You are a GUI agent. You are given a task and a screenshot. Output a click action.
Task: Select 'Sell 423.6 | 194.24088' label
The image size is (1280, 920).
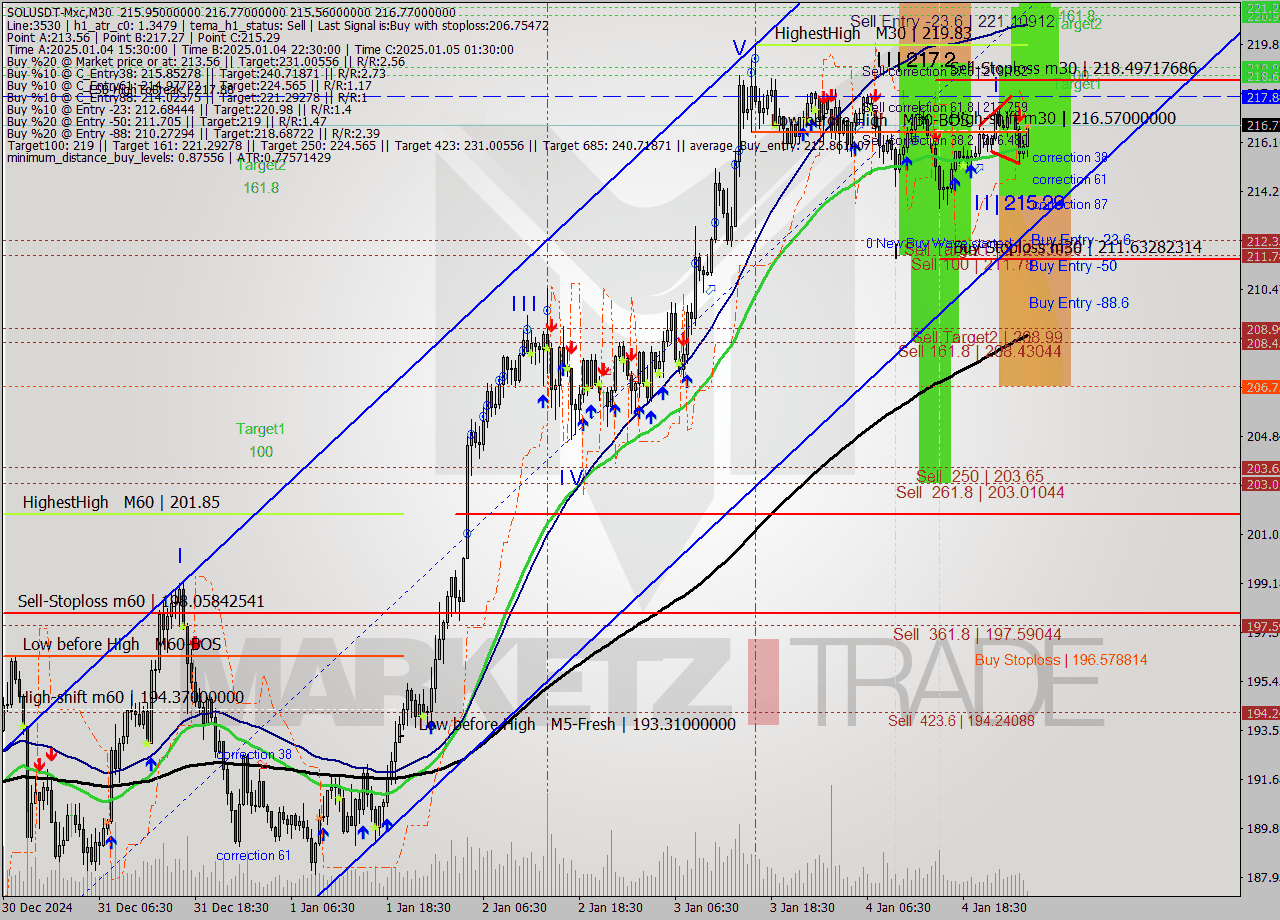coord(961,720)
